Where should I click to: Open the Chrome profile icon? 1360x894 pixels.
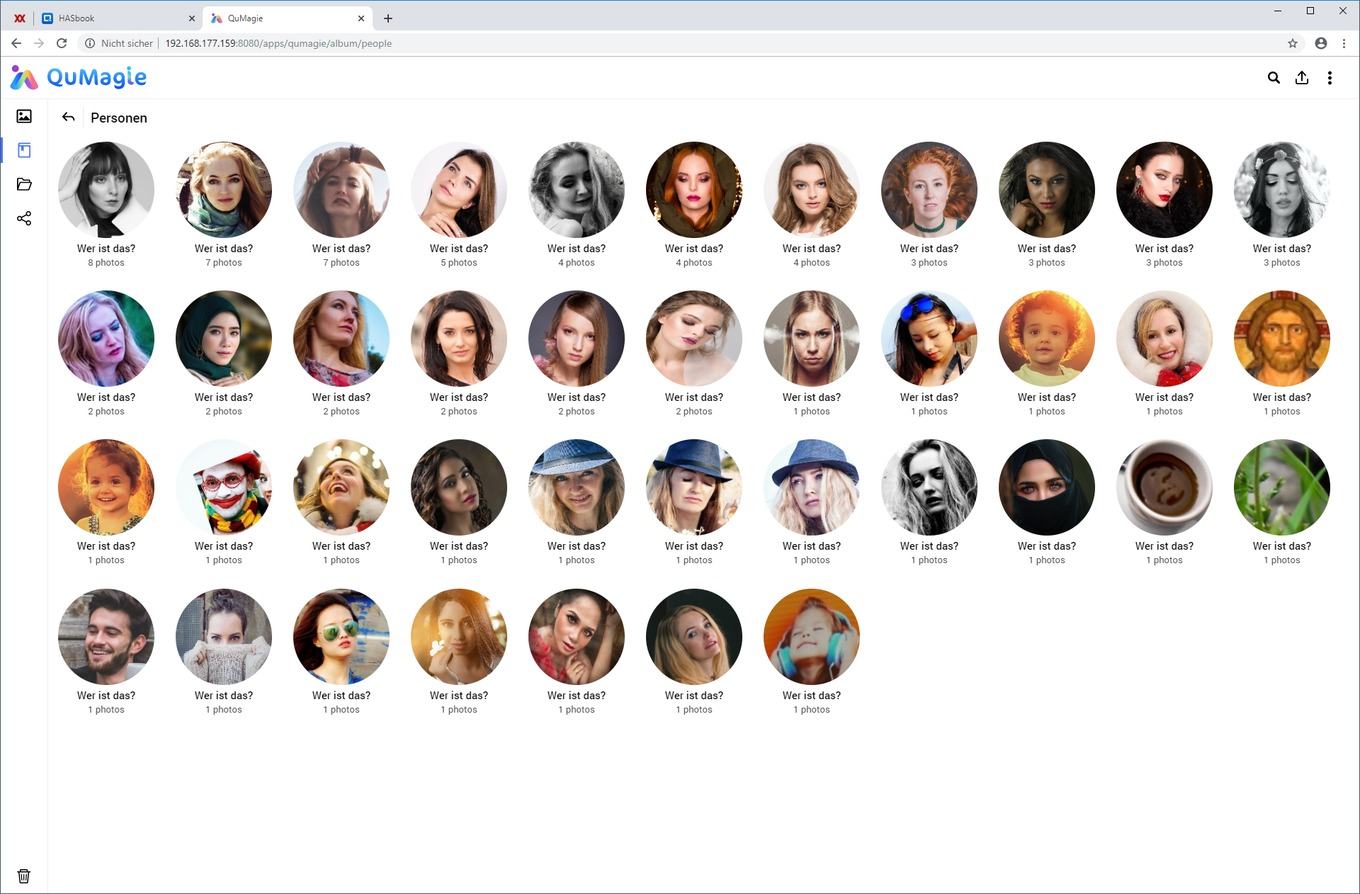1321,43
